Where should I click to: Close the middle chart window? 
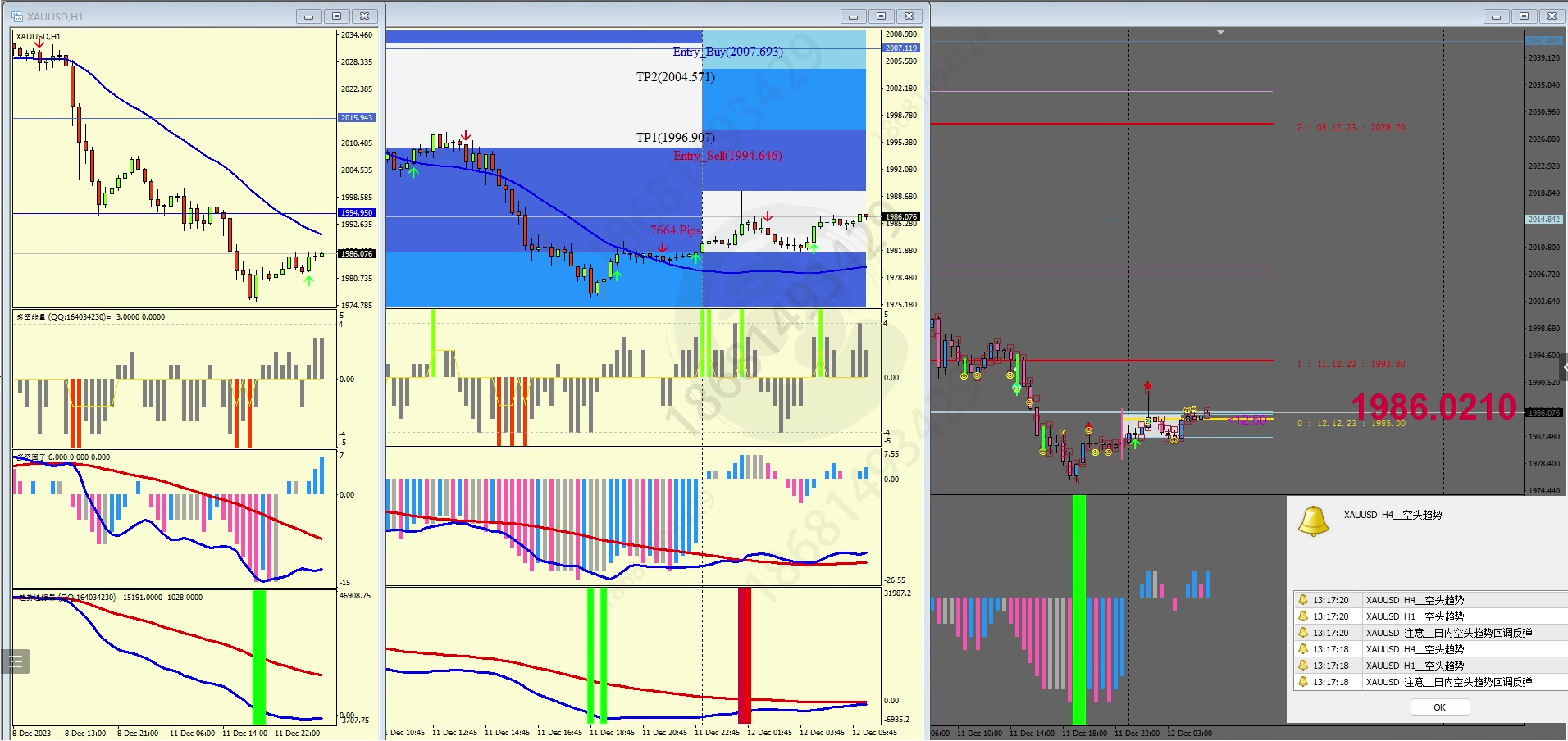[x=909, y=16]
